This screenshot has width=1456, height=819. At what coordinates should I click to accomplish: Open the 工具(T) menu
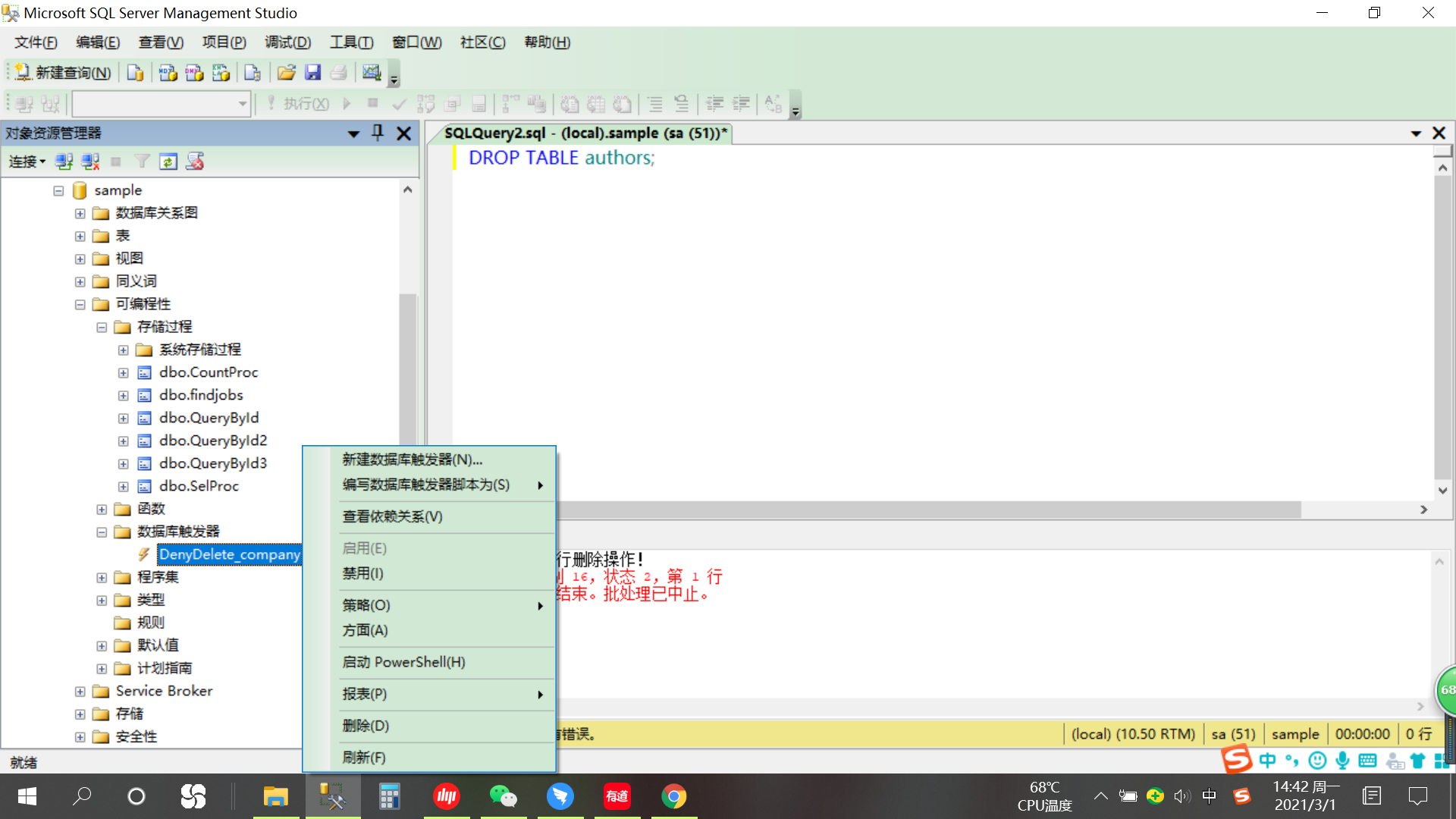pos(351,42)
